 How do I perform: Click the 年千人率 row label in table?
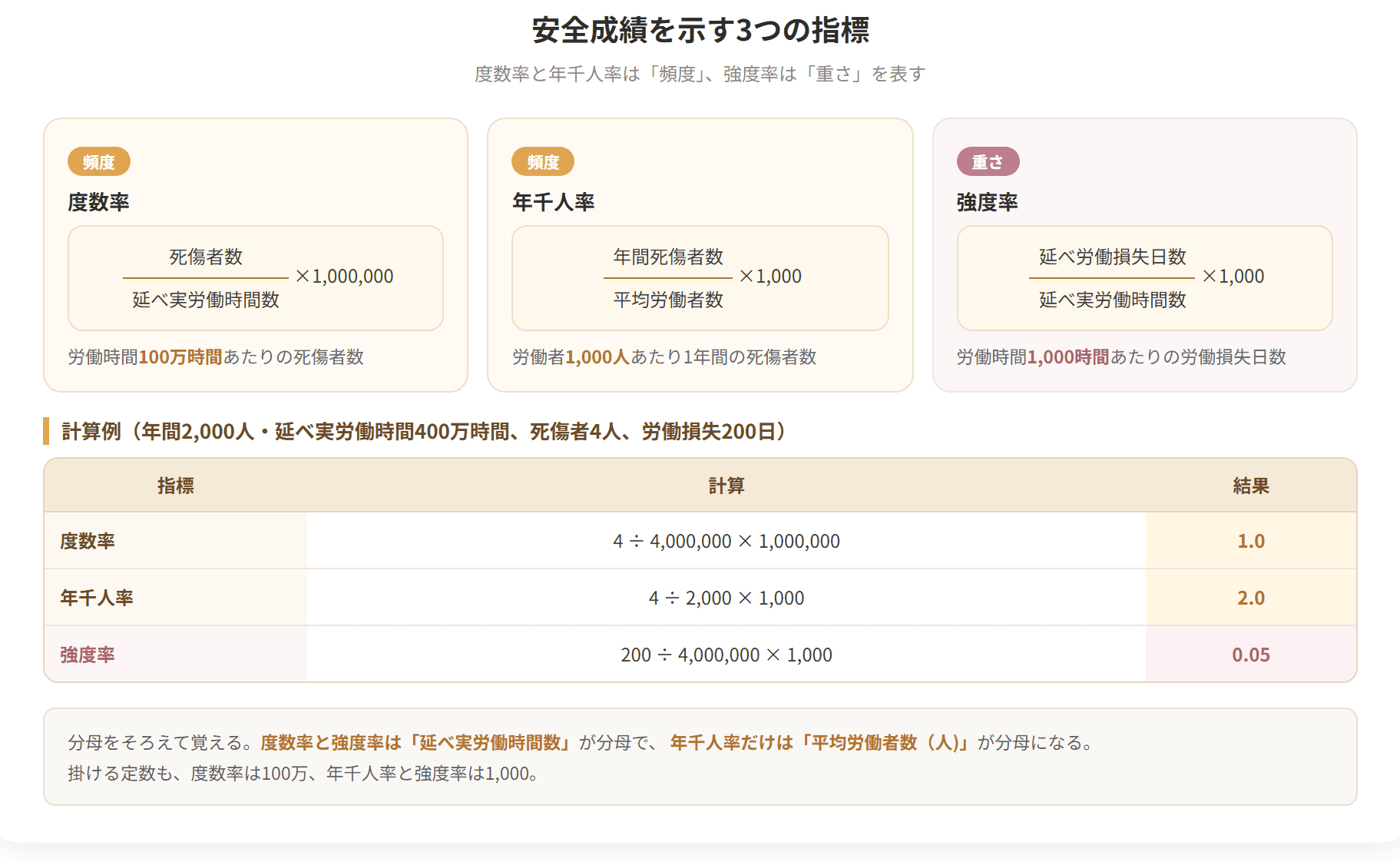pos(97,598)
